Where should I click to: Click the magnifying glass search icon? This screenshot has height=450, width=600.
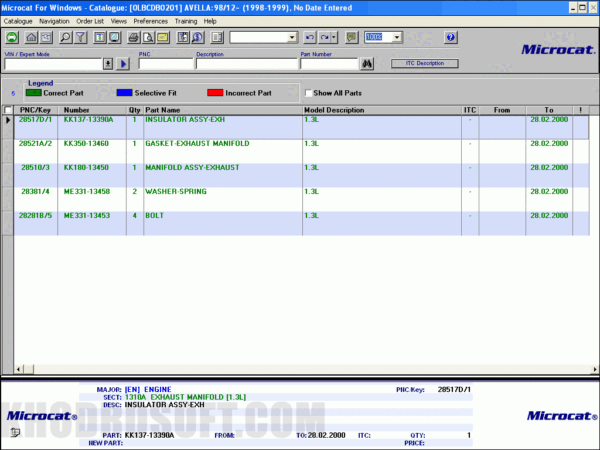pyautogui.click(x=65, y=37)
